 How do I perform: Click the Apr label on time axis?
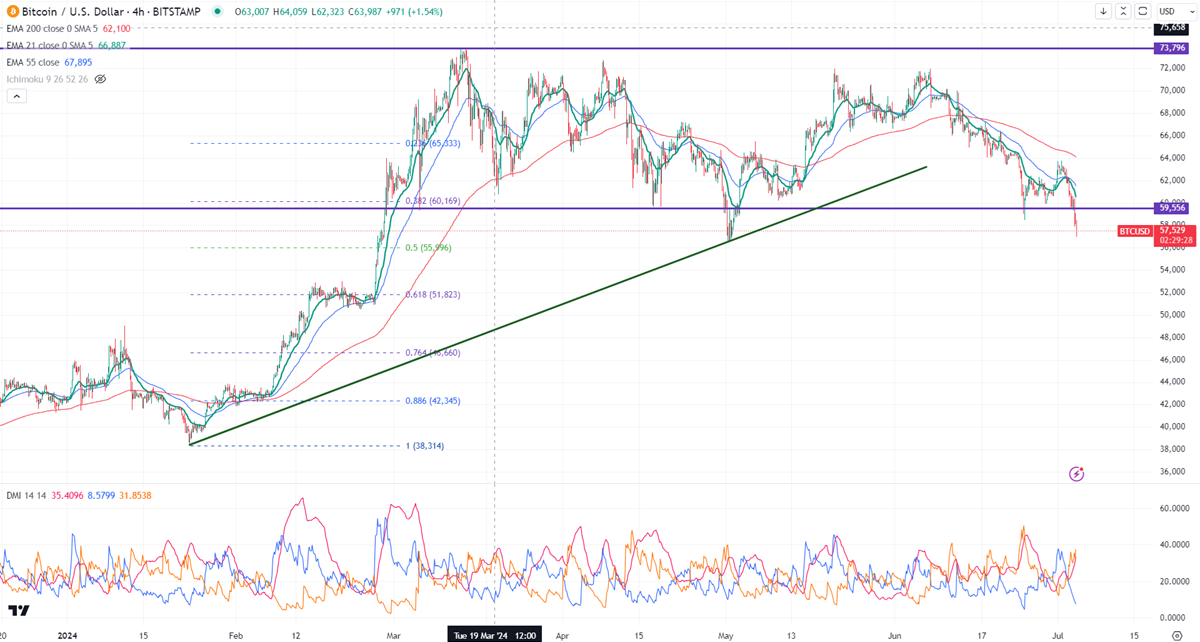tap(562, 635)
